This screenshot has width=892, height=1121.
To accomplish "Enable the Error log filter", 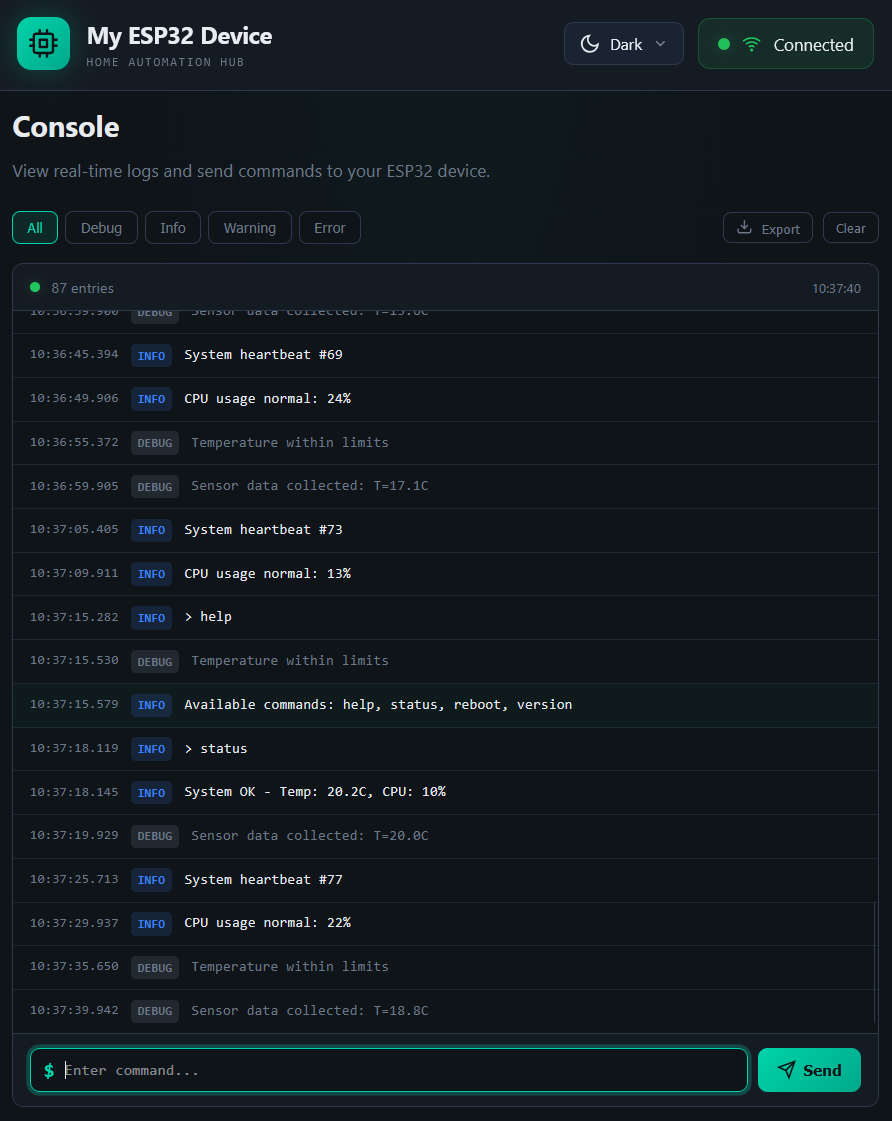I will tap(329, 227).
